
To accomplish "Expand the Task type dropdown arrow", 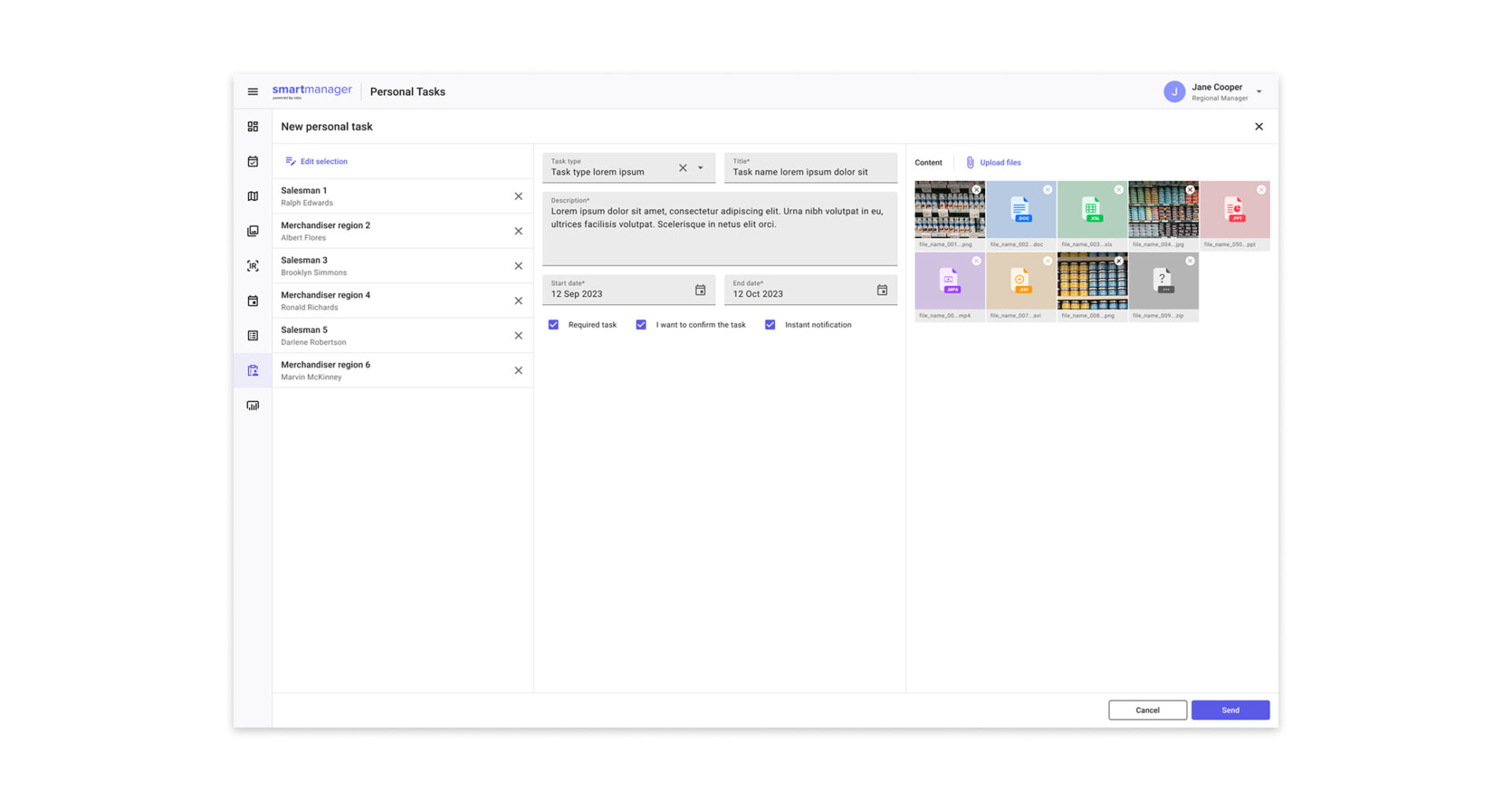I will (700, 168).
